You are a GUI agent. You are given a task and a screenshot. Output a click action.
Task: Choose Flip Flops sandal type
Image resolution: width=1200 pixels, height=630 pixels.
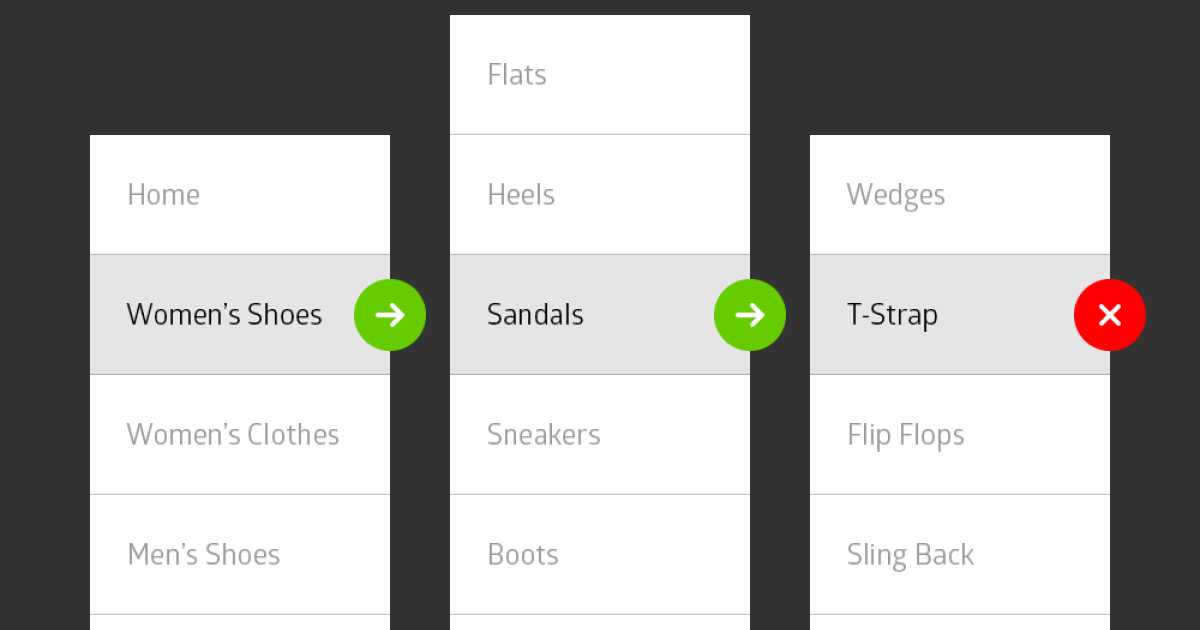906,435
